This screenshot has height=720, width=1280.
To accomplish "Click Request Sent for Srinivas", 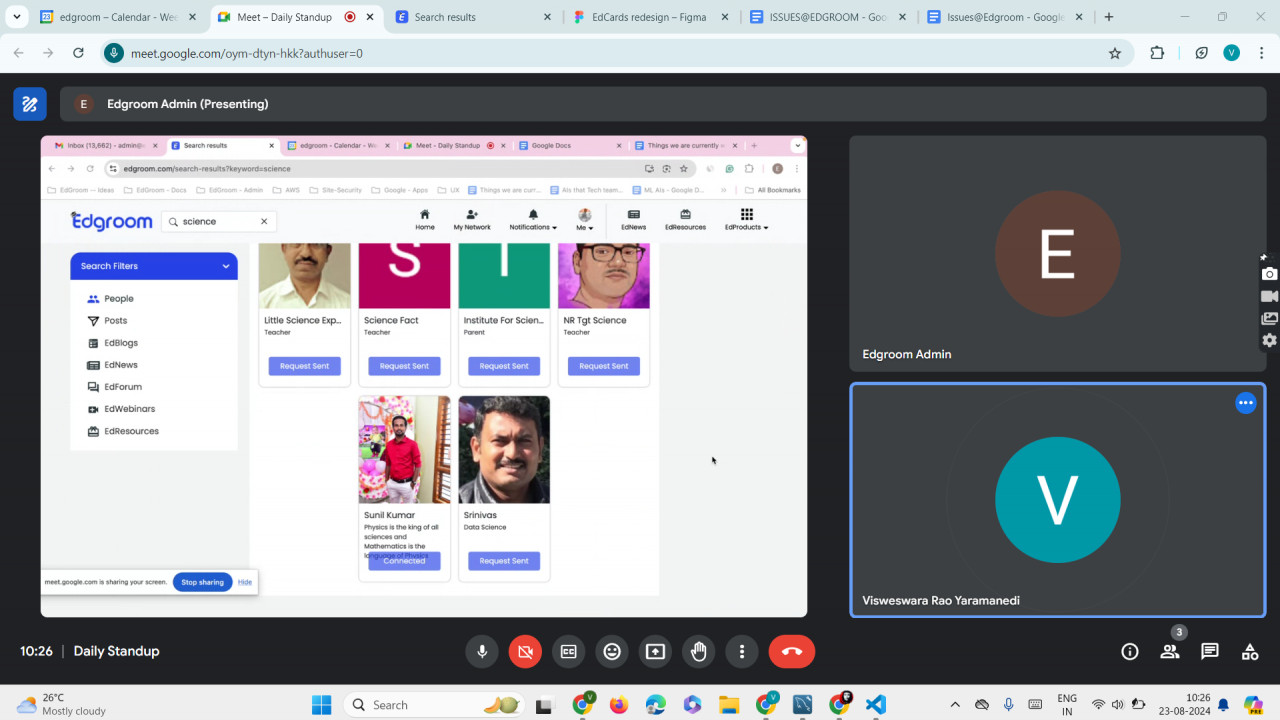I will point(504,561).
